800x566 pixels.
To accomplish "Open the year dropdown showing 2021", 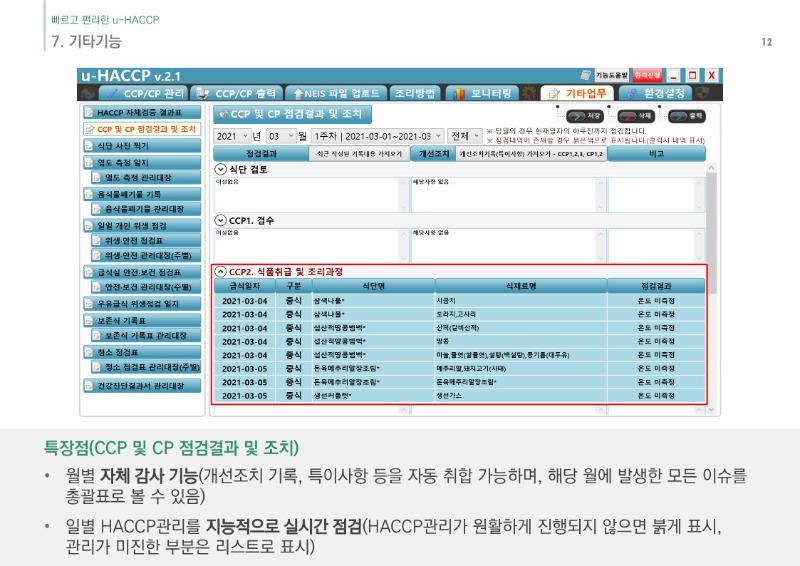I will (232, 136).
